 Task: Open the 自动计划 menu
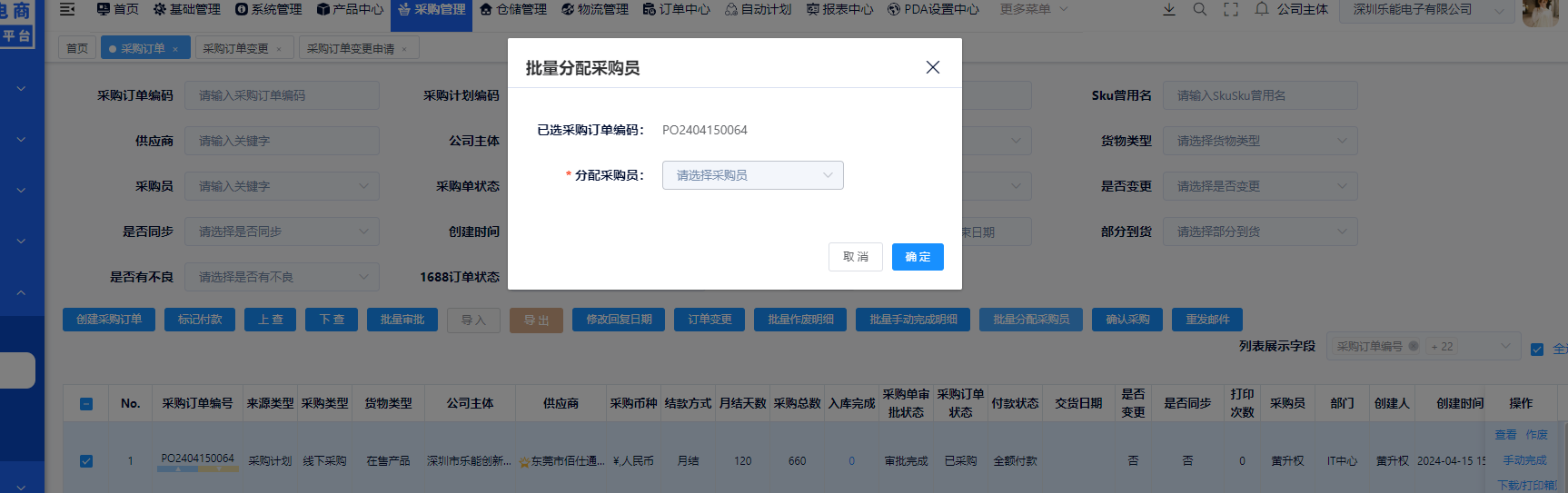[759, 9]
